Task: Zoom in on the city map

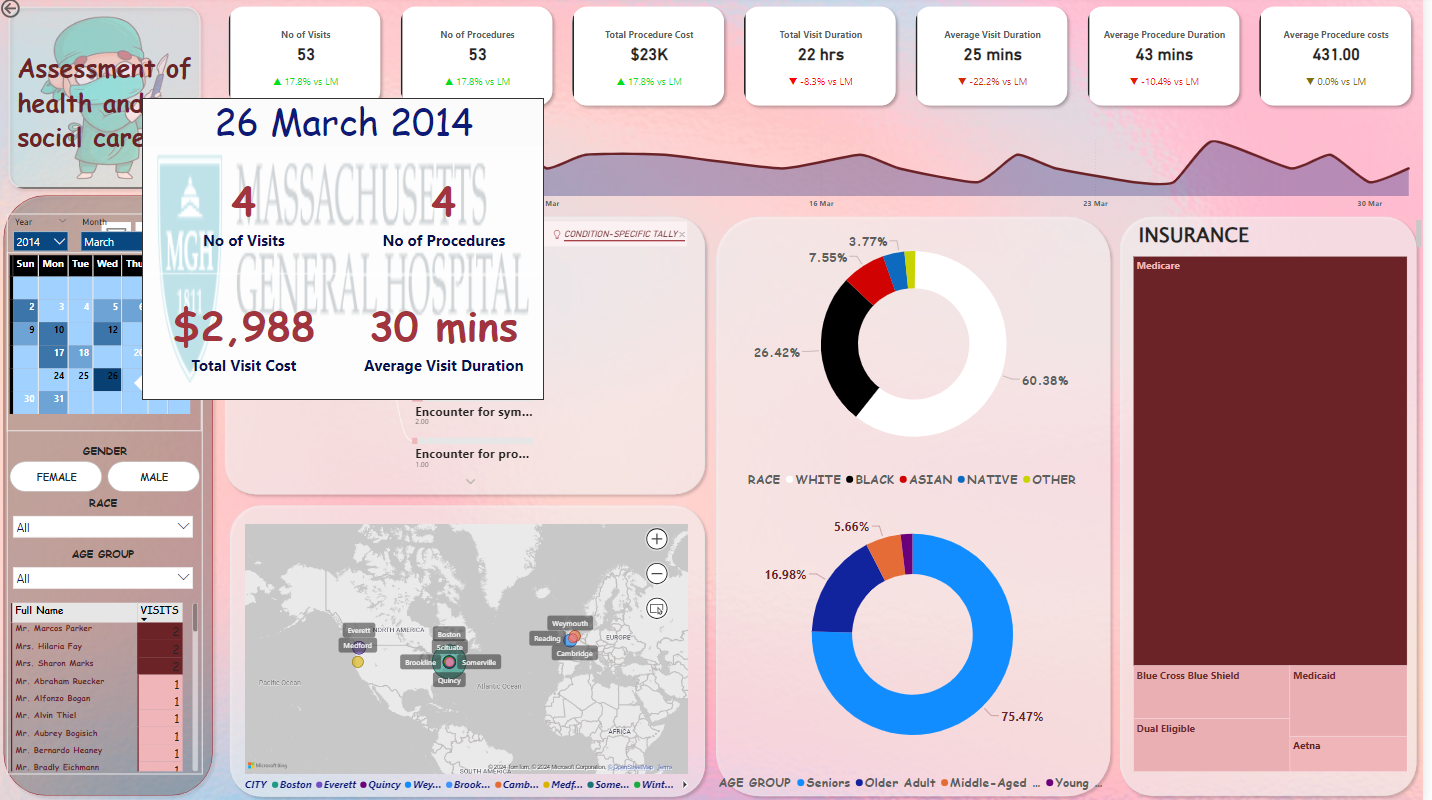Action: (x=657, y=539)
